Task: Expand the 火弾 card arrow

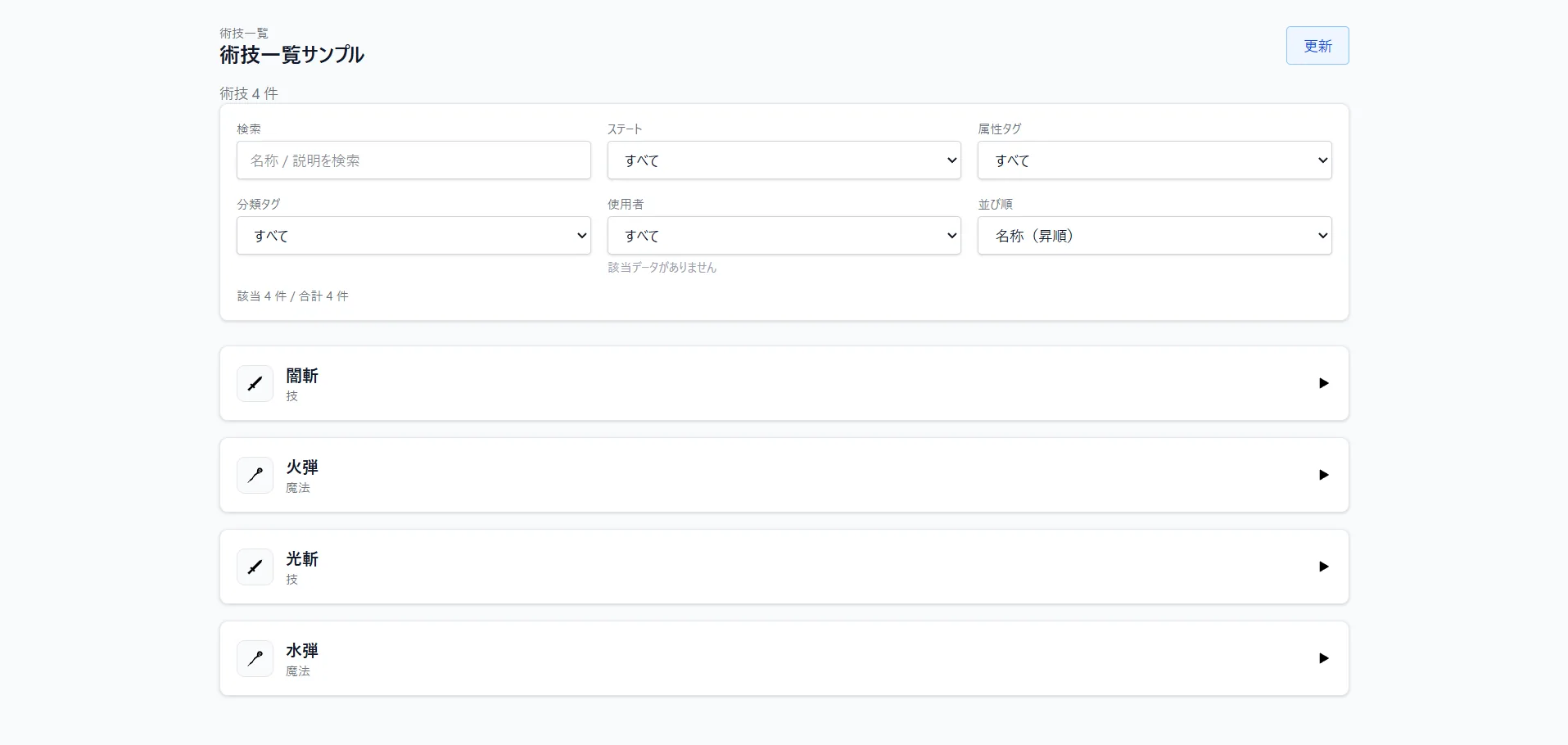Action: click(1323, 475)
